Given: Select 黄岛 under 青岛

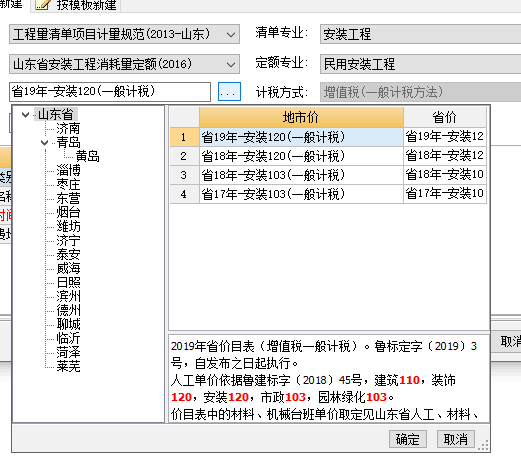Looking at the screenshot, I should tap(87, 156).
